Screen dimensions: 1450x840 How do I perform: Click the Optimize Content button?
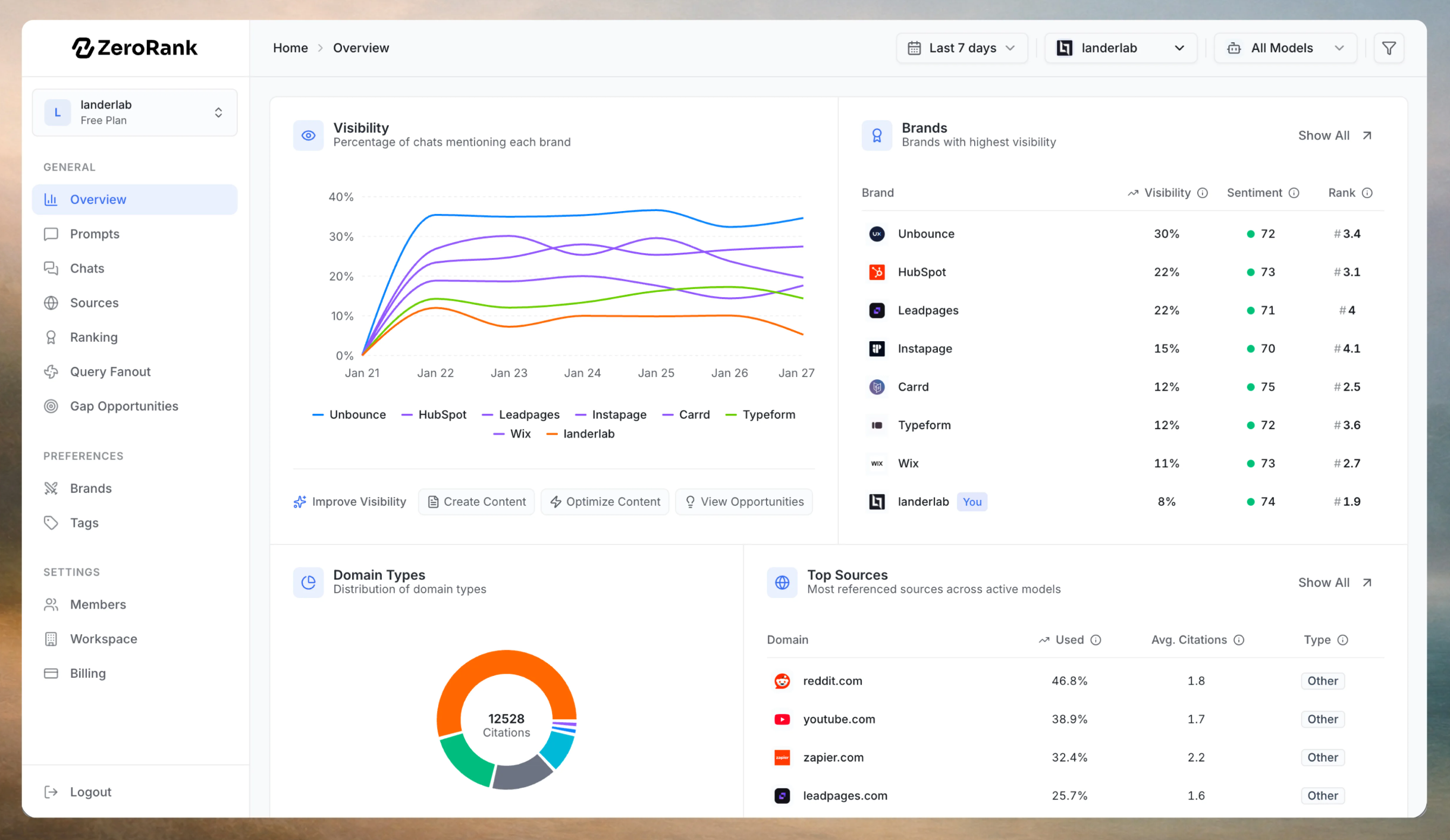tap(605, 502)
